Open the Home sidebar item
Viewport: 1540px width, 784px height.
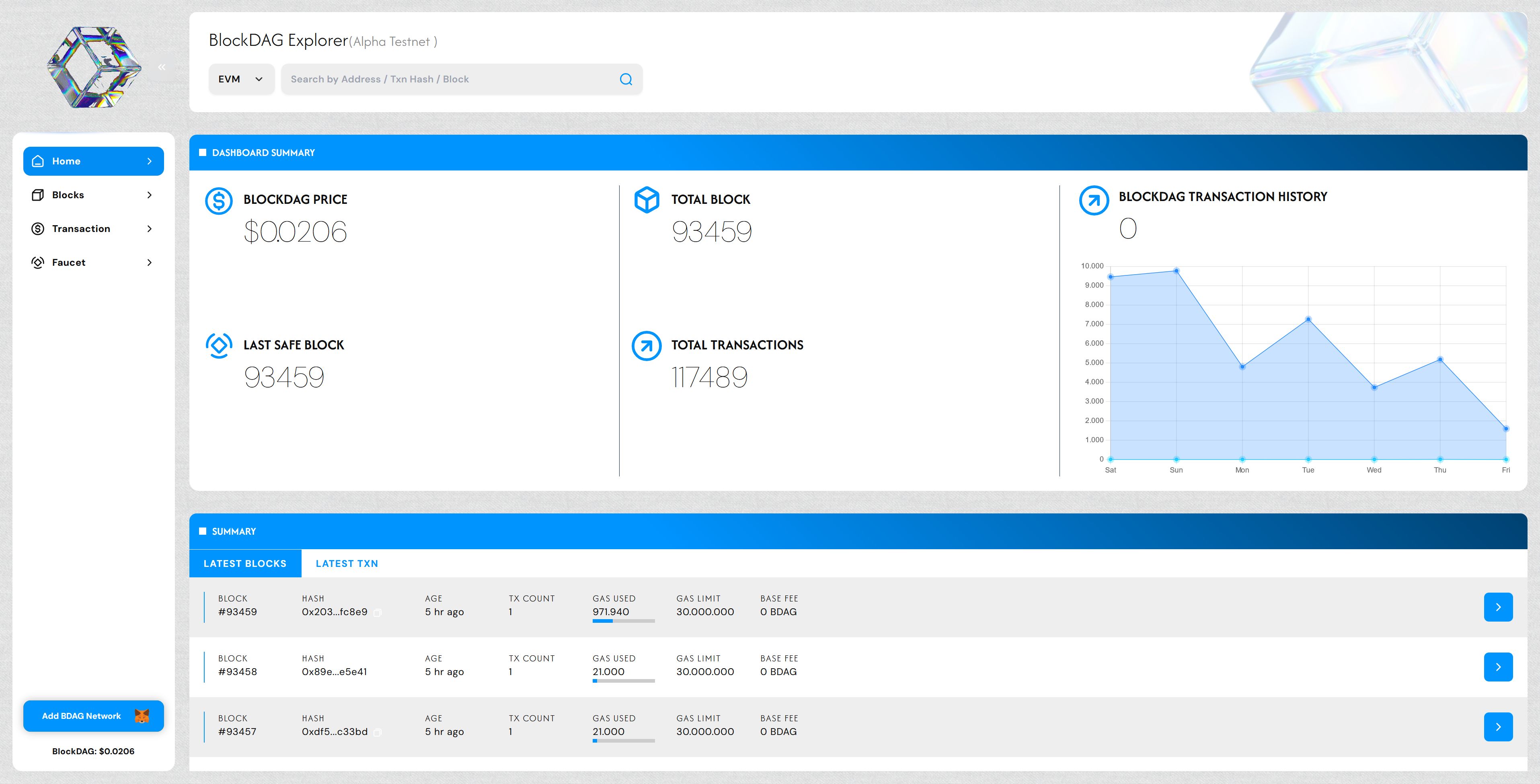click(x=93, y=161)
